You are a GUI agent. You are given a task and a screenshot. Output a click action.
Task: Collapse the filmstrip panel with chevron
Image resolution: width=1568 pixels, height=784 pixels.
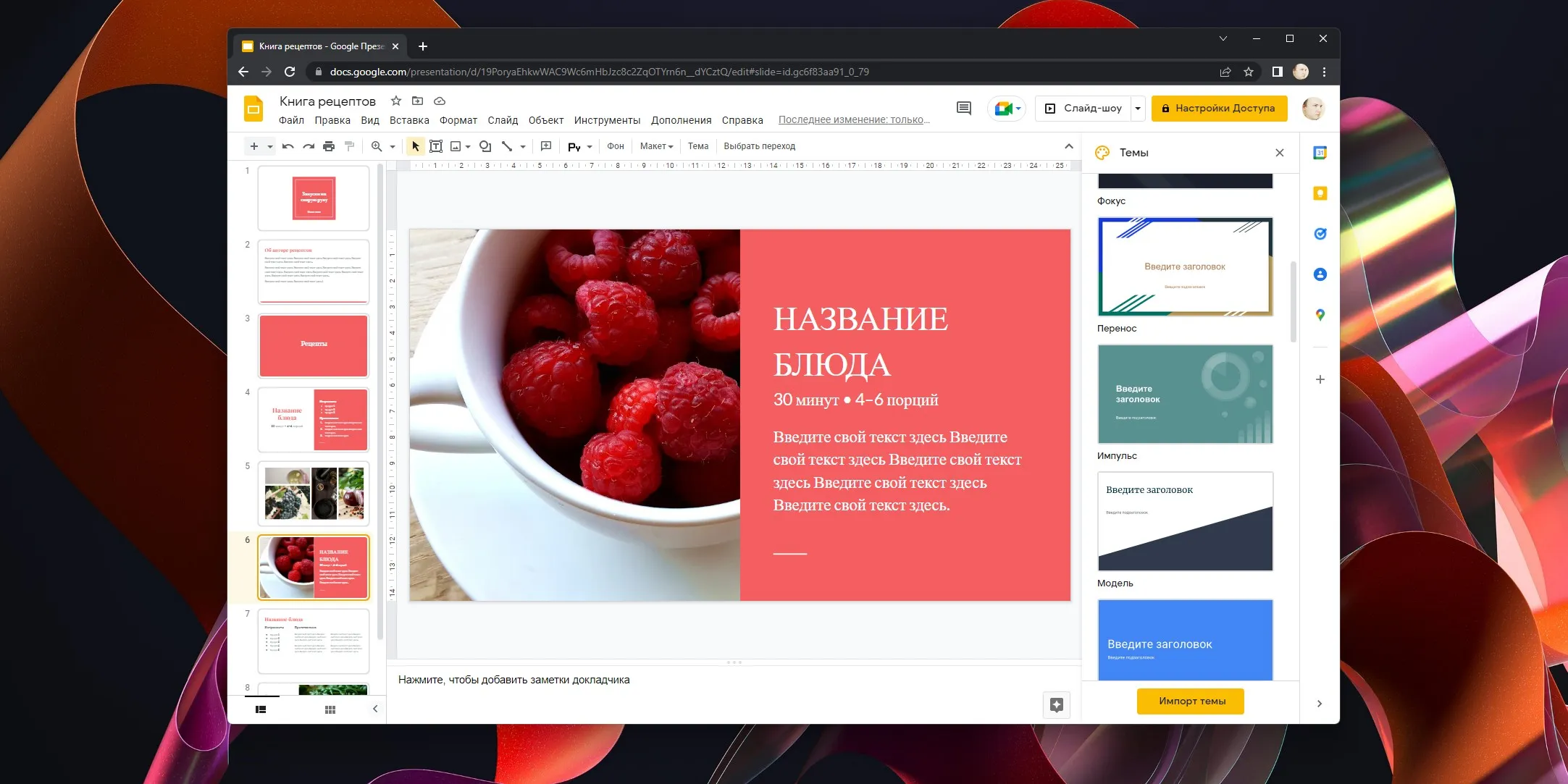(x=375, y=709)
